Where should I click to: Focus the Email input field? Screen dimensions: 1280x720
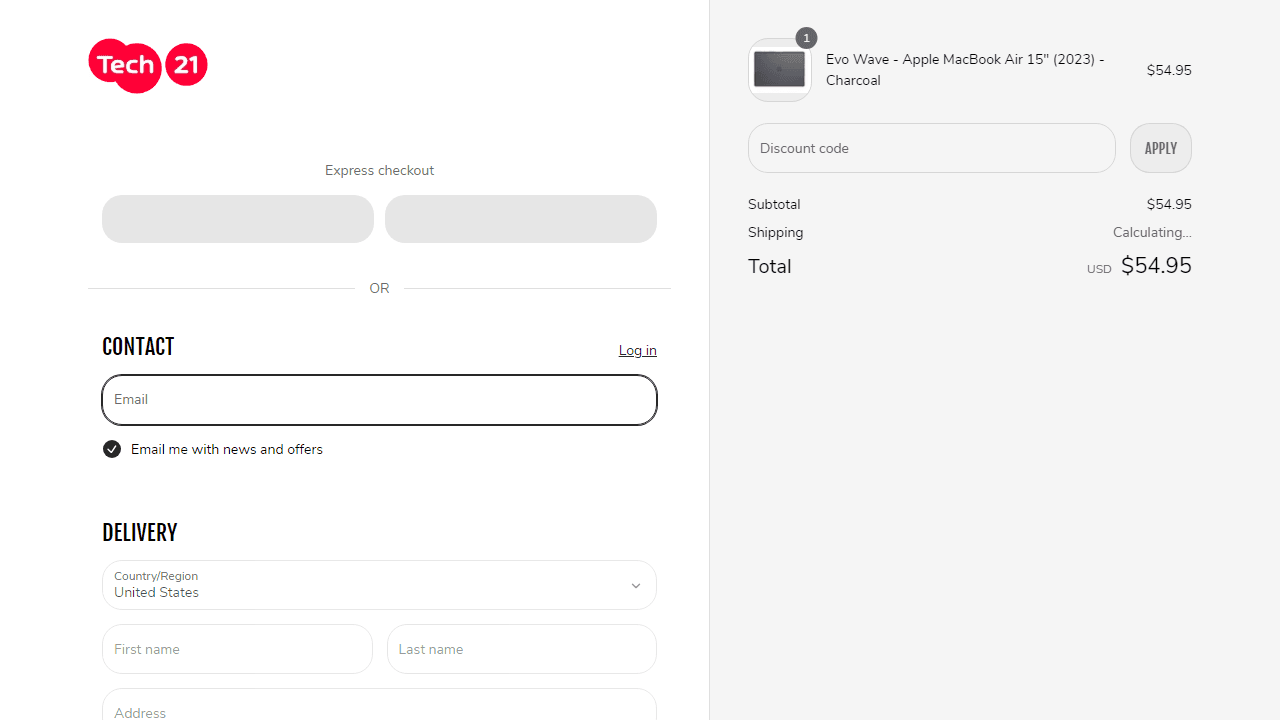(x=379, y=400)
